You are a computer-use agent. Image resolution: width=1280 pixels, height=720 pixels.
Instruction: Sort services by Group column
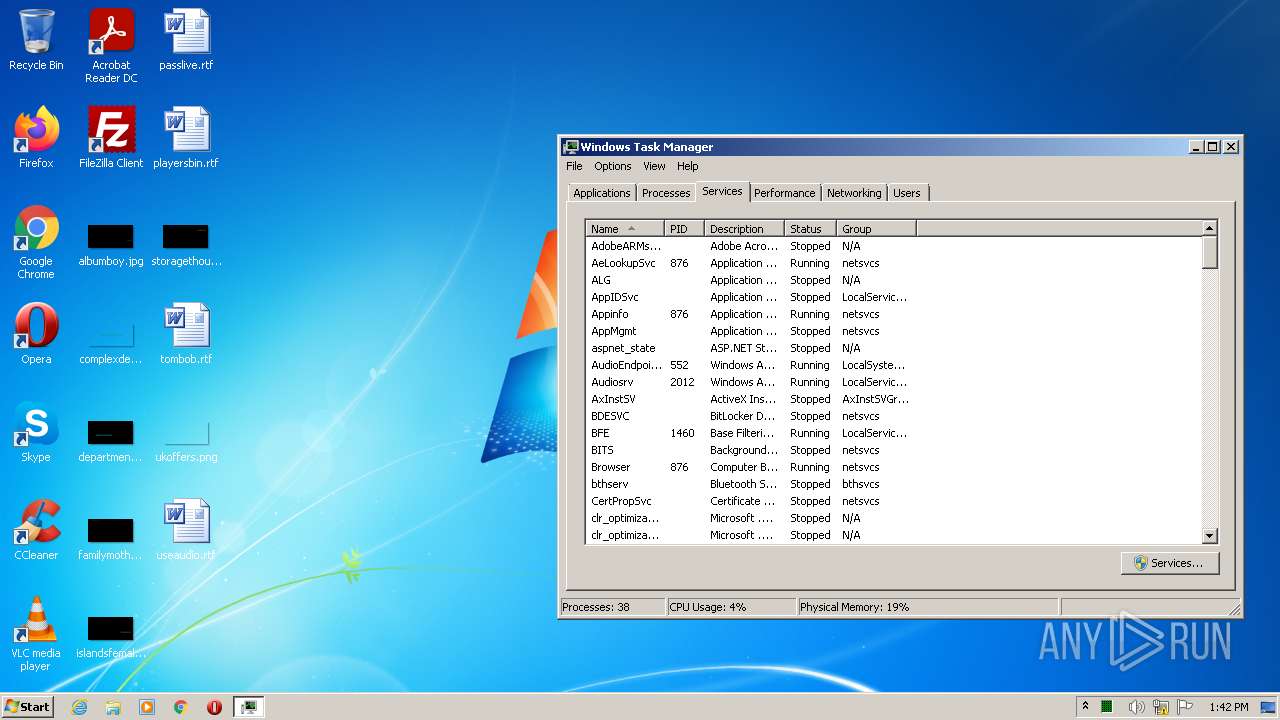[x=876, y=229]
